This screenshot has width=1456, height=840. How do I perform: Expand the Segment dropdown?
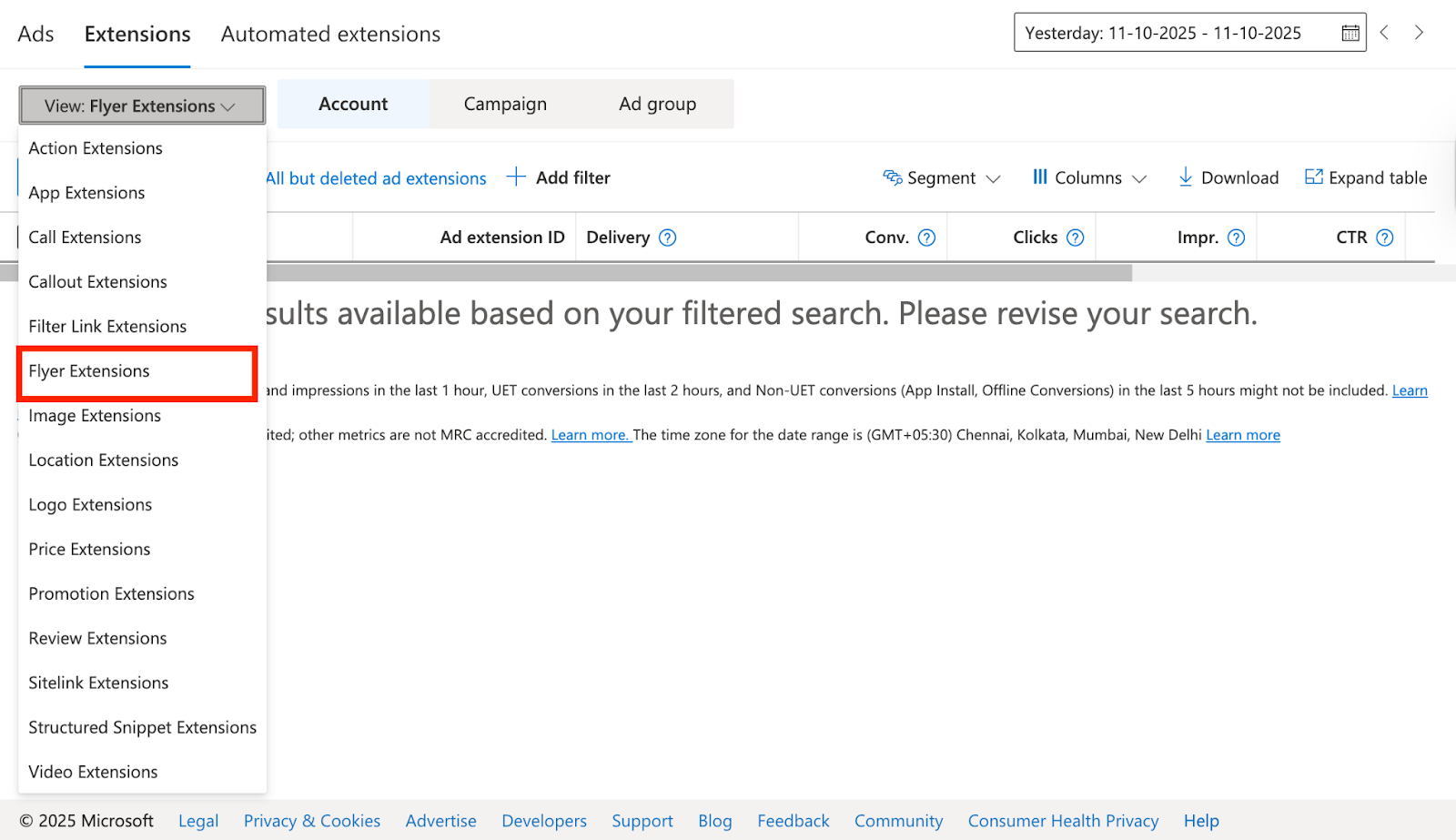tap(942, 178)
